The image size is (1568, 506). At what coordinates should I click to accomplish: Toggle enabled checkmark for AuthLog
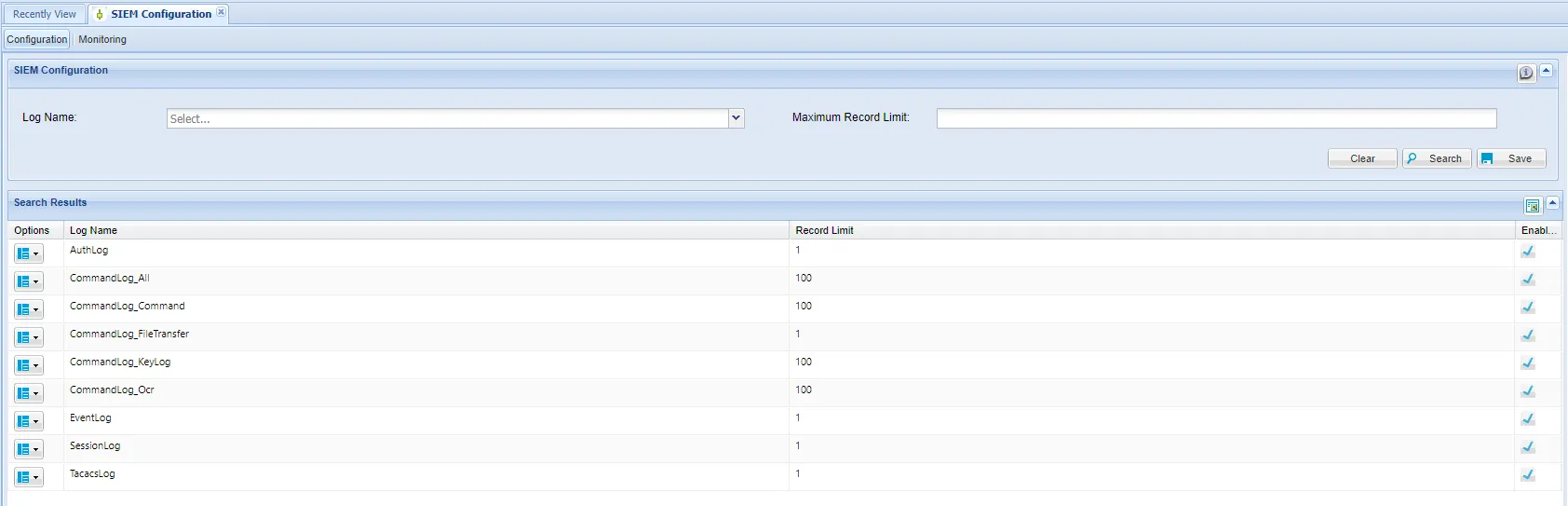(x=1528, y=251)
